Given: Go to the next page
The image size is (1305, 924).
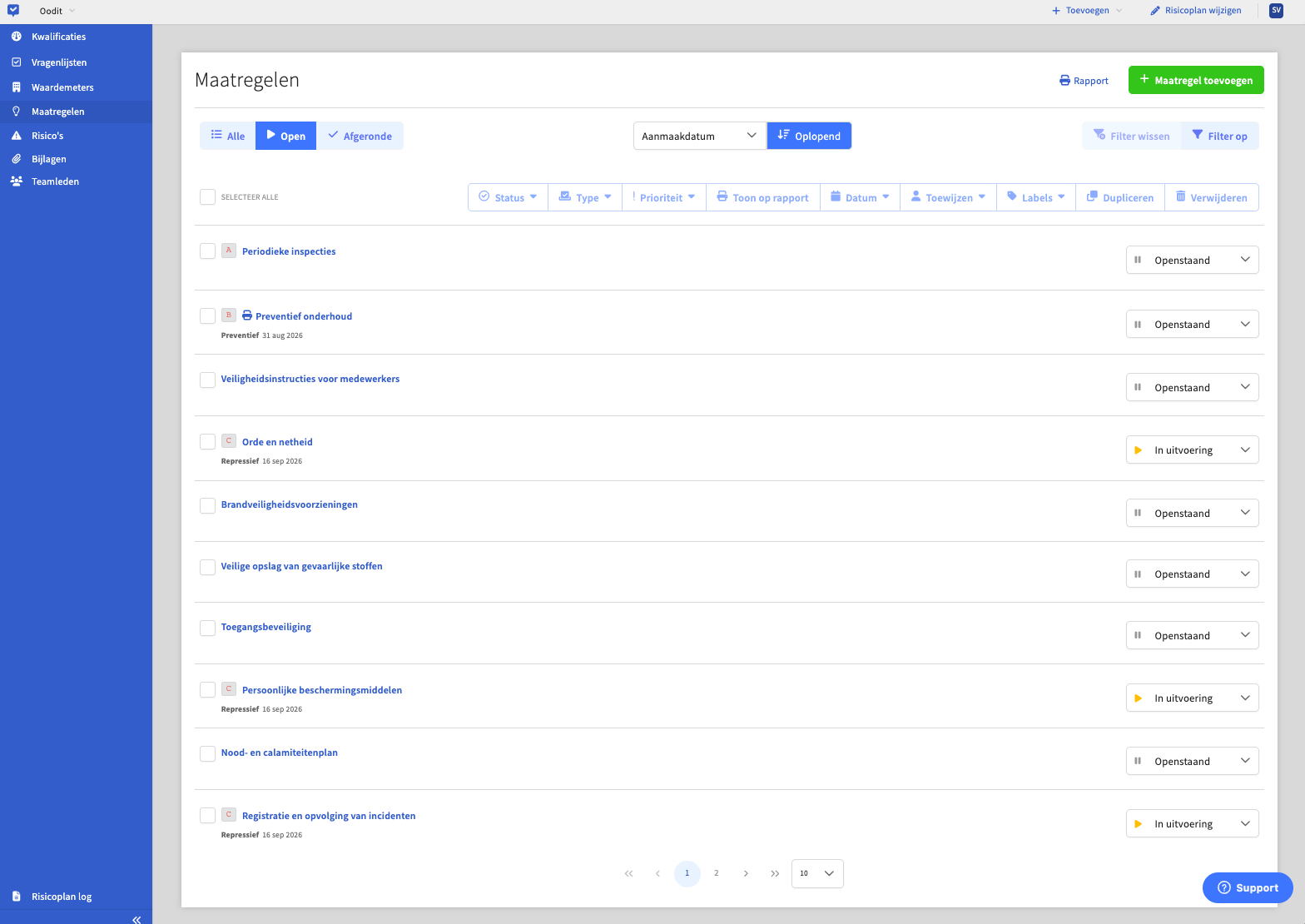Looking at the screenshot, I should point(746,873).
